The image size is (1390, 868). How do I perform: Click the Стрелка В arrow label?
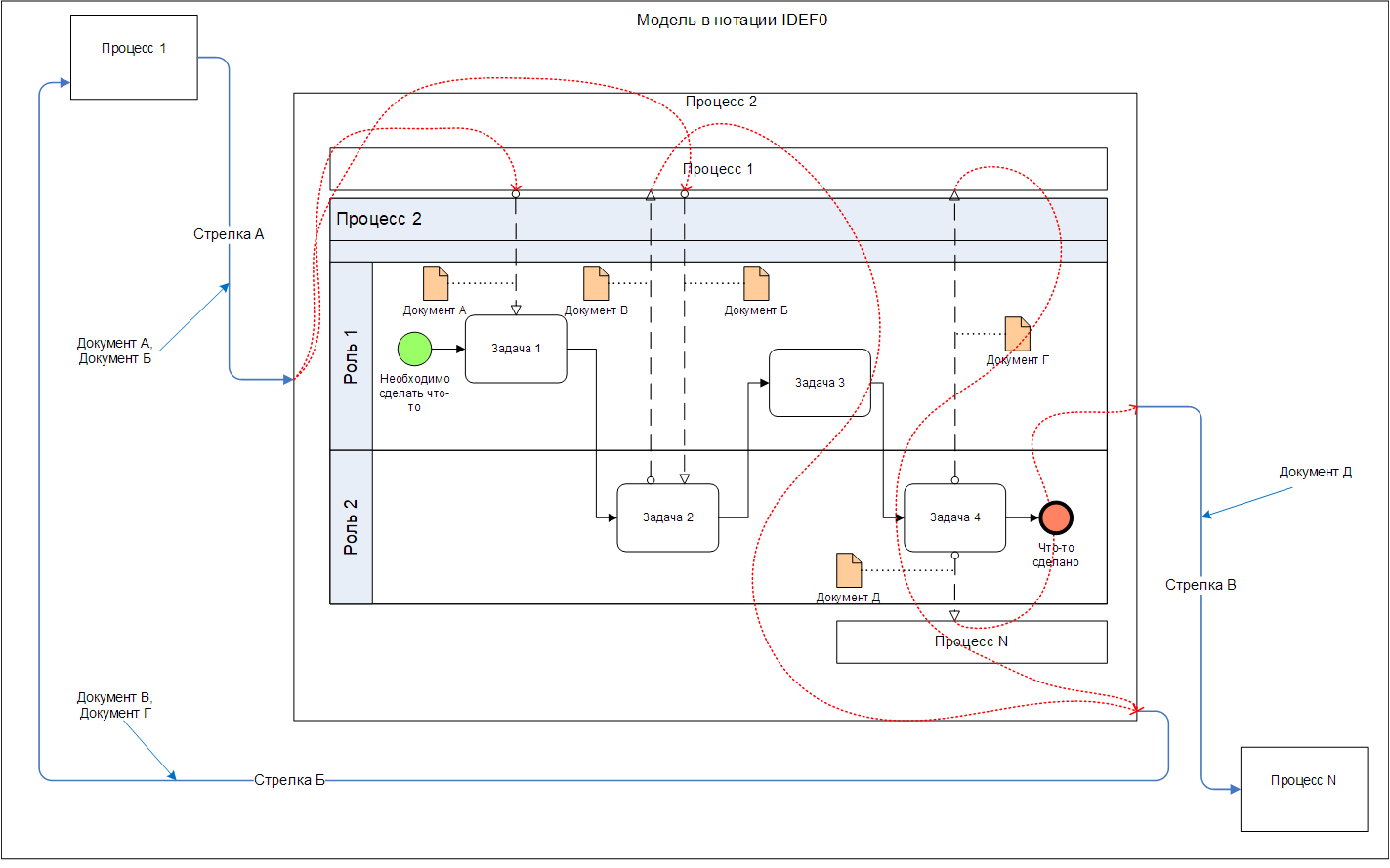(x=1200, y=585)
